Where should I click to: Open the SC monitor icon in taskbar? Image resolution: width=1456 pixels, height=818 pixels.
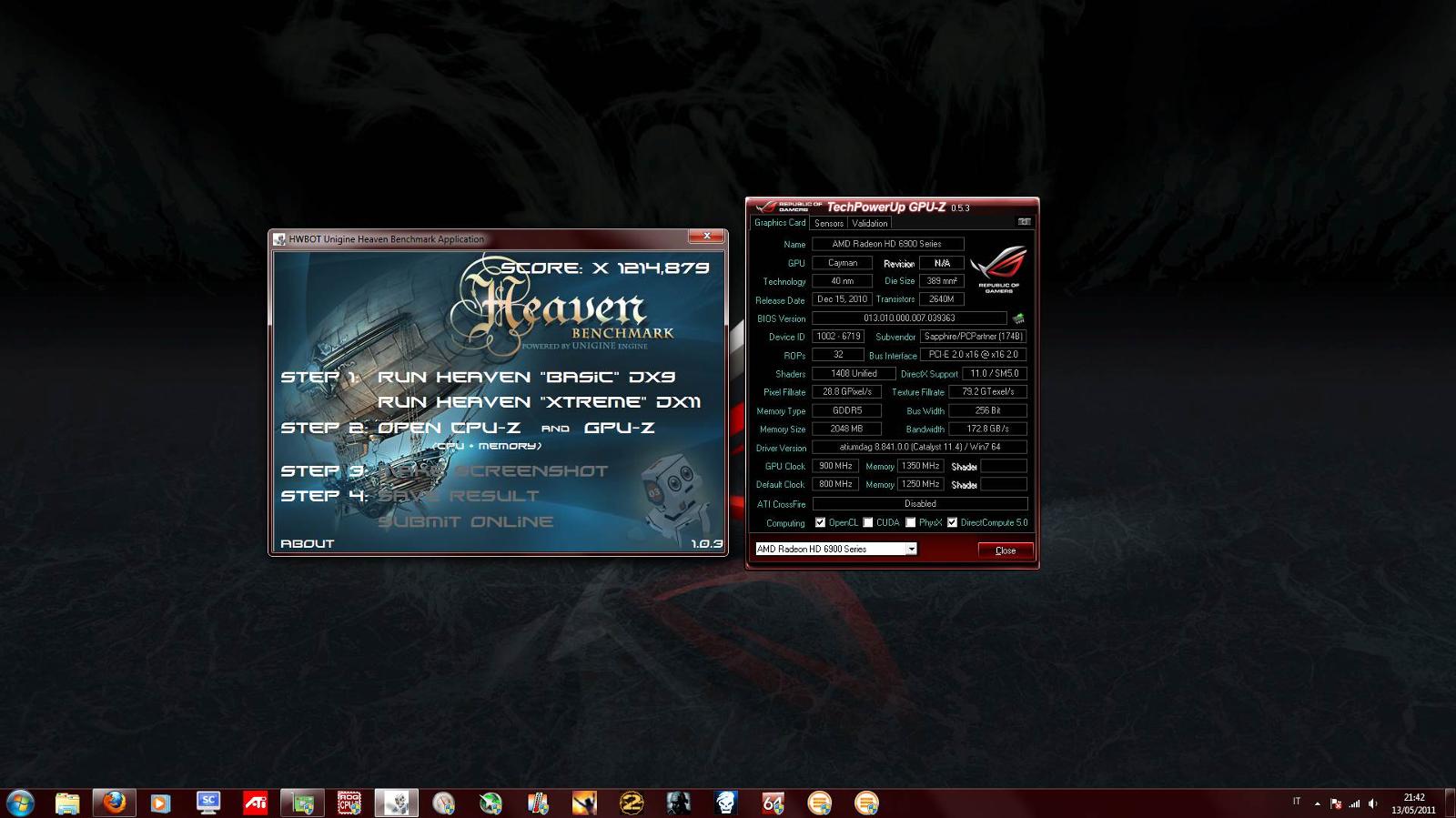(x=208, y=803)
